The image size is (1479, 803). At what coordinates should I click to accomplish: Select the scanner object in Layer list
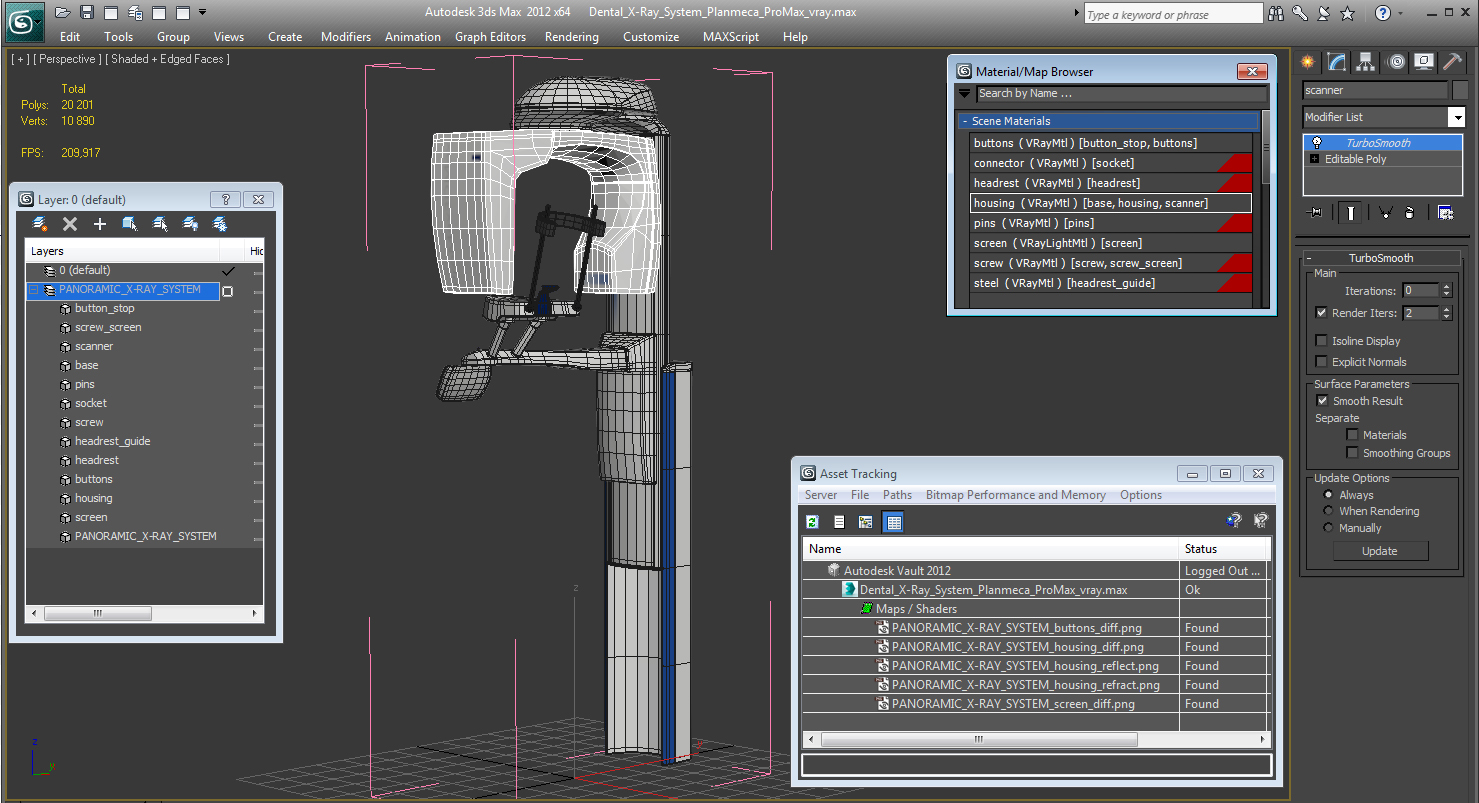coord(94,346)
